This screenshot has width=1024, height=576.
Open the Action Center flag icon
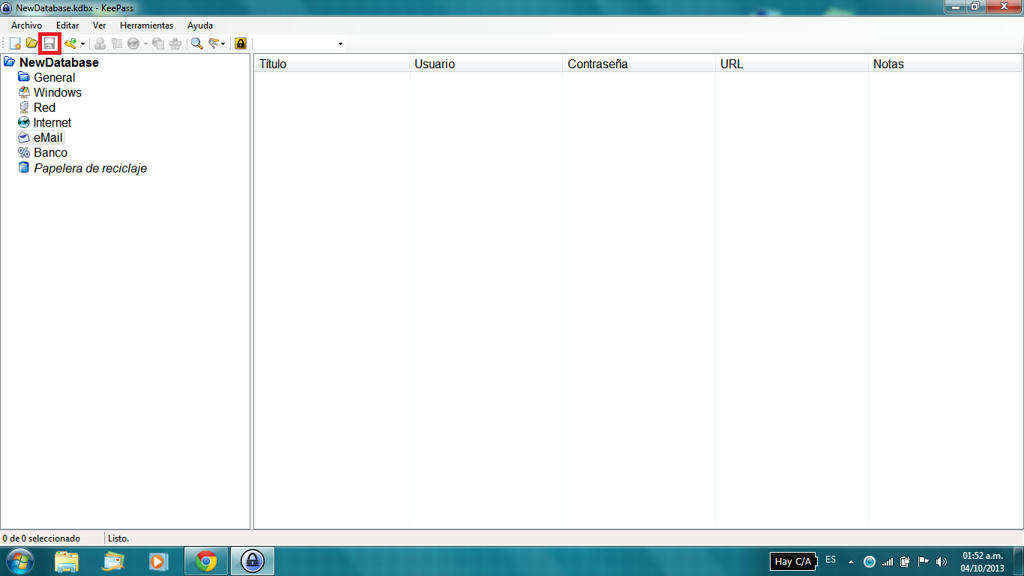tap(923, 562)
